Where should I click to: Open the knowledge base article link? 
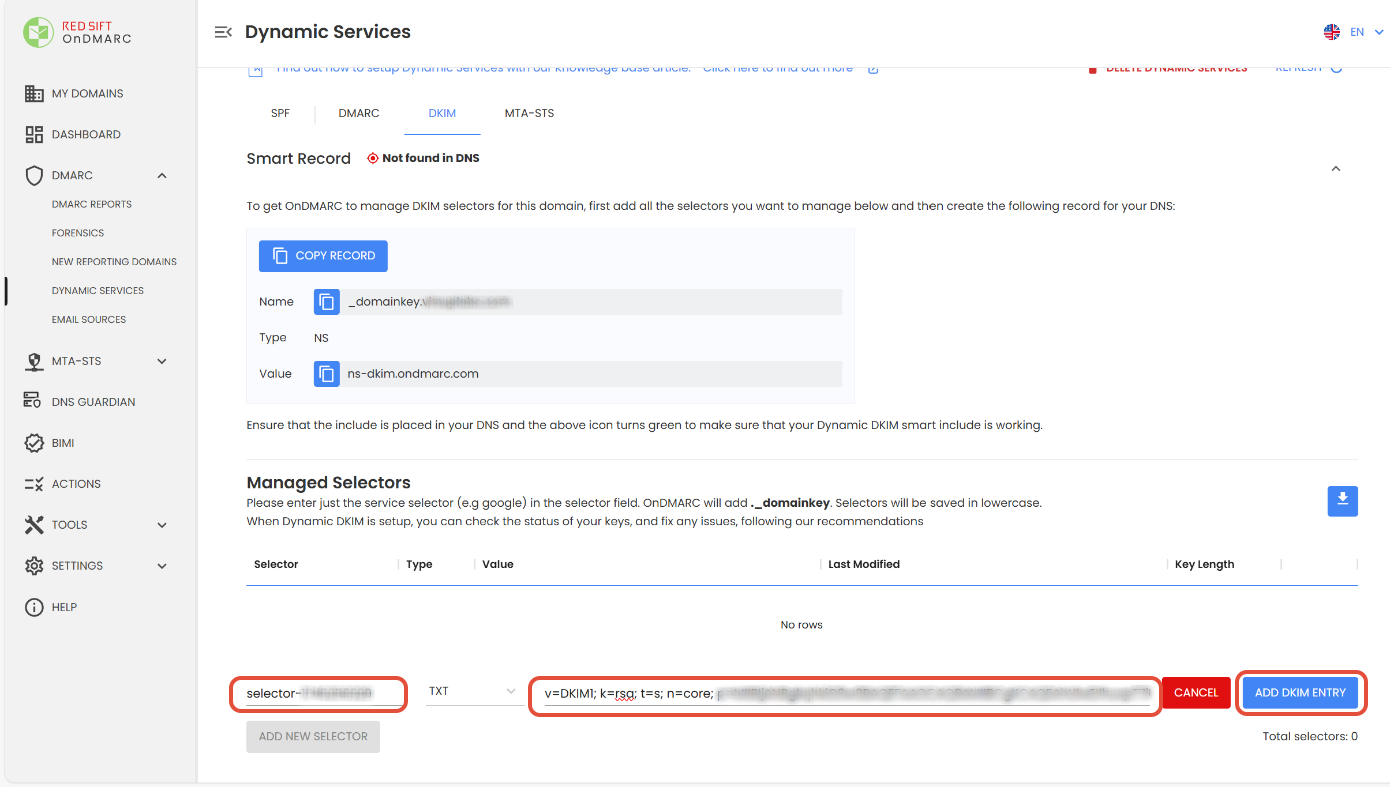point(778,68)
